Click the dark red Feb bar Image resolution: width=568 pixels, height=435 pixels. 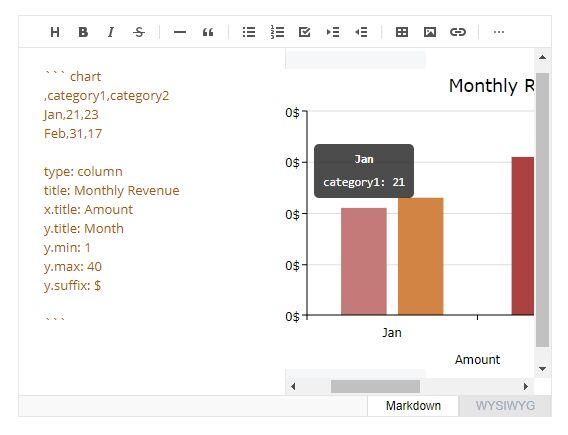523,236
